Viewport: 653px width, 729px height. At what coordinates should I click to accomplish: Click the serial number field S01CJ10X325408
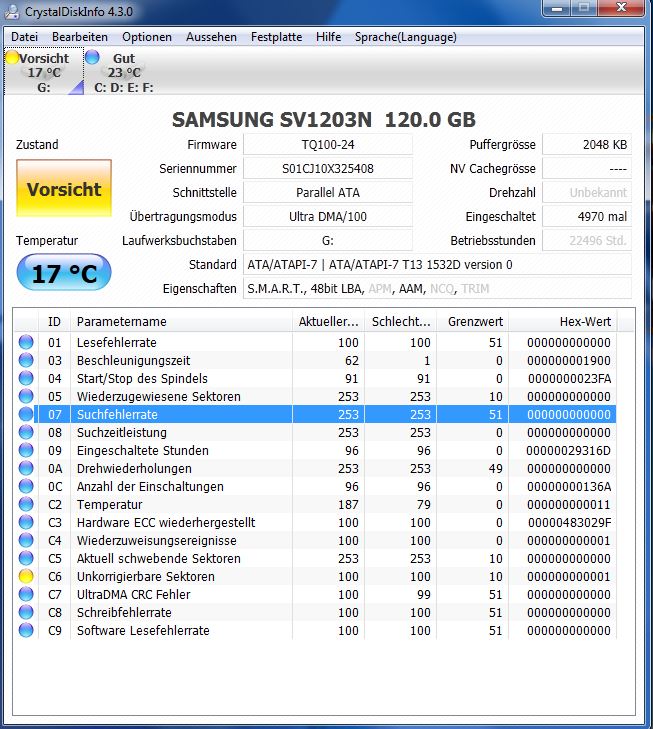coord(328,169)
